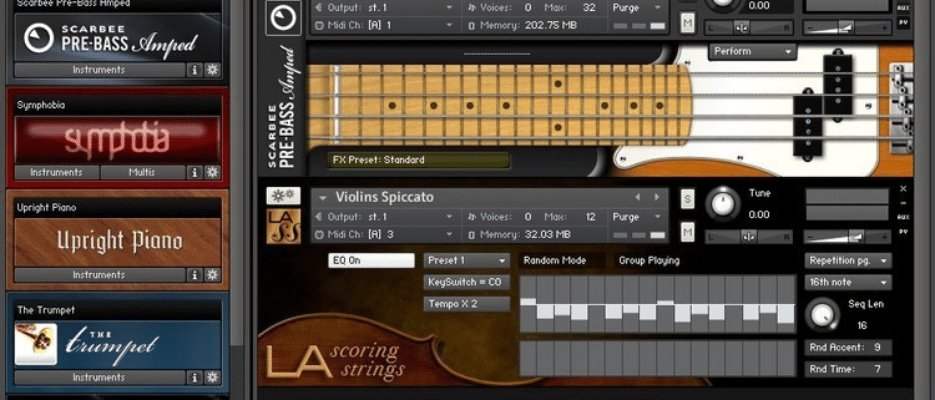Toggle PV button on Violins Spiccato
This screenshot has width=935, height=400.
tap(903, 231)
